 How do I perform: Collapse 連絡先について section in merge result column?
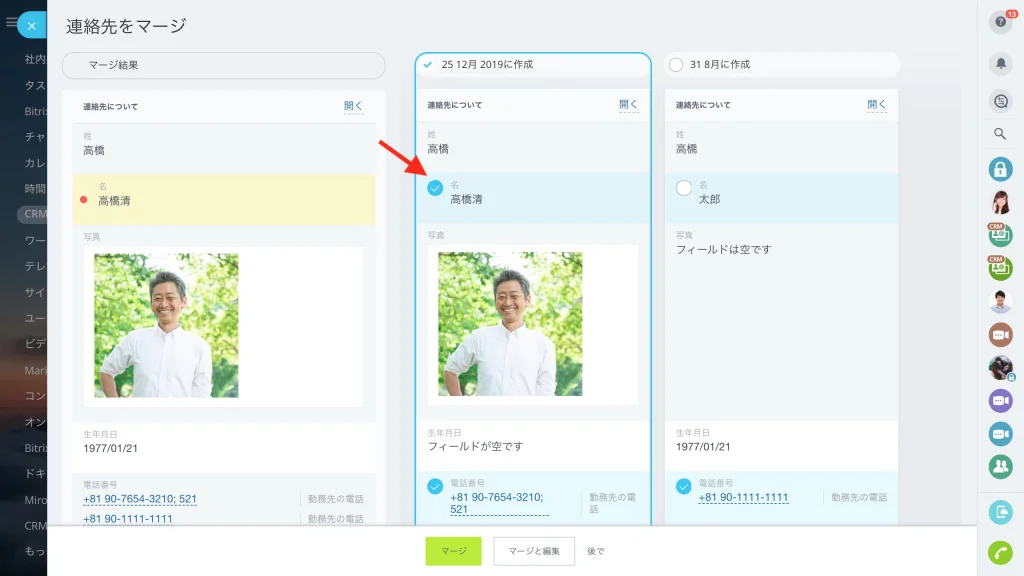point(353,106)
